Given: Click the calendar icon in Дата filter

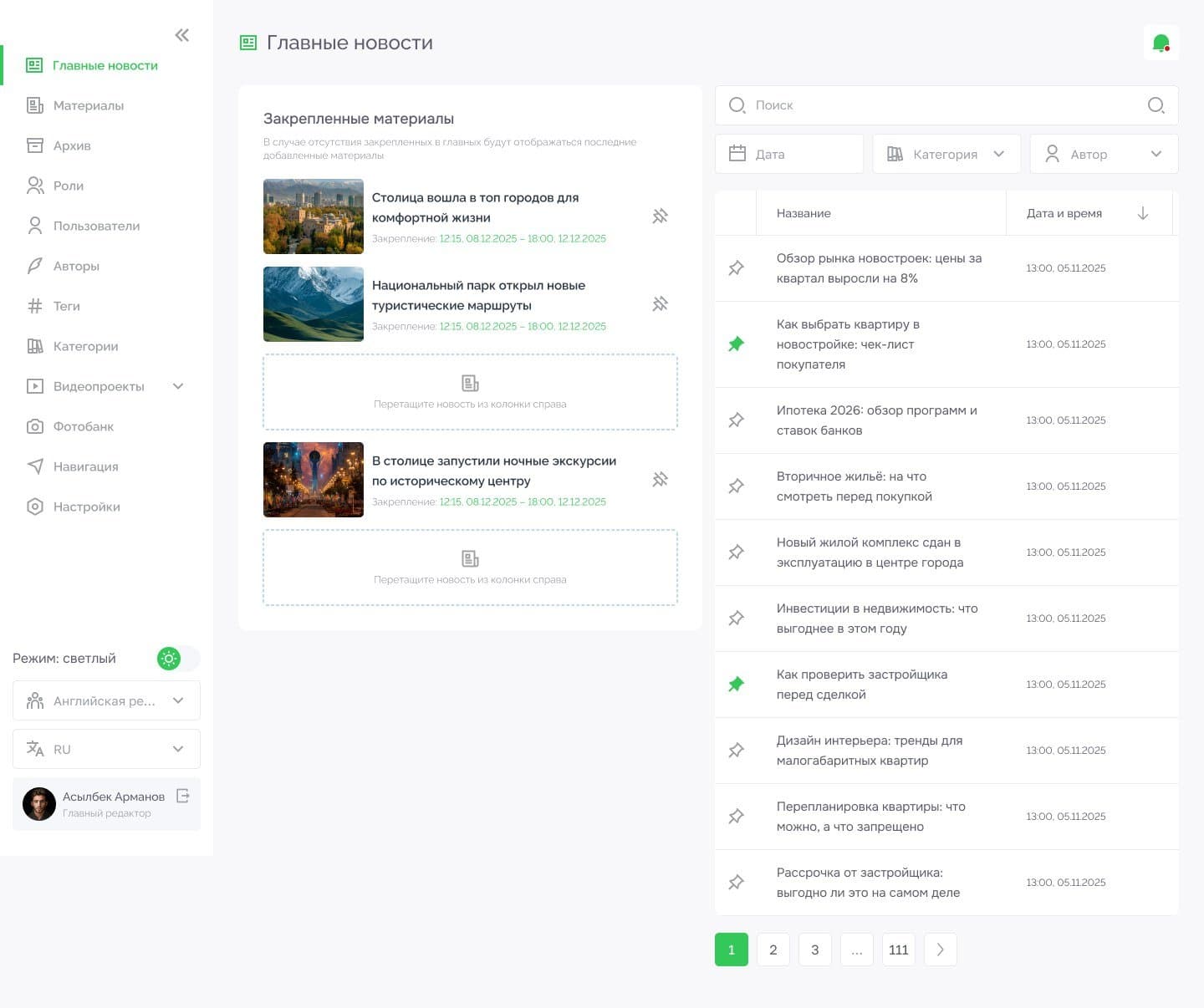Looking at the screenshot, I should [x=737, y=154].
